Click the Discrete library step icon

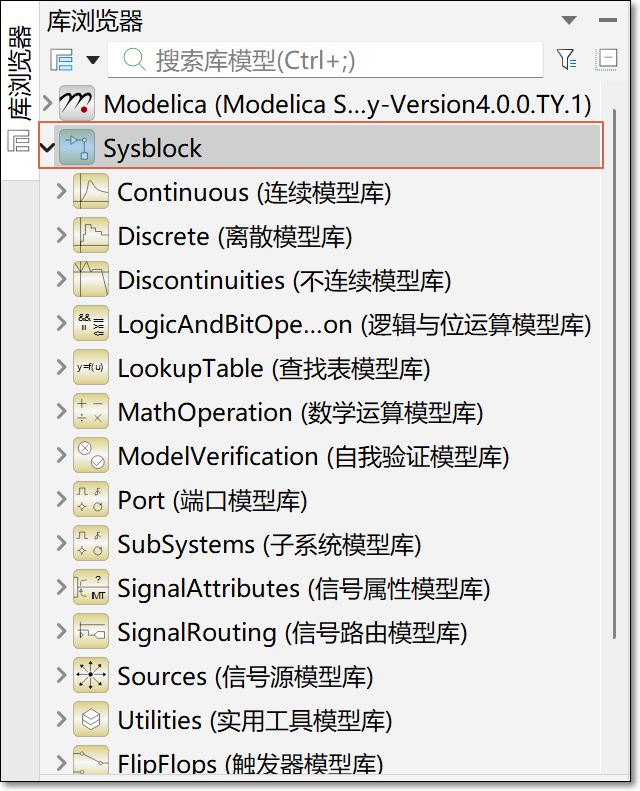pyautogui.click(x=91, y=235)
